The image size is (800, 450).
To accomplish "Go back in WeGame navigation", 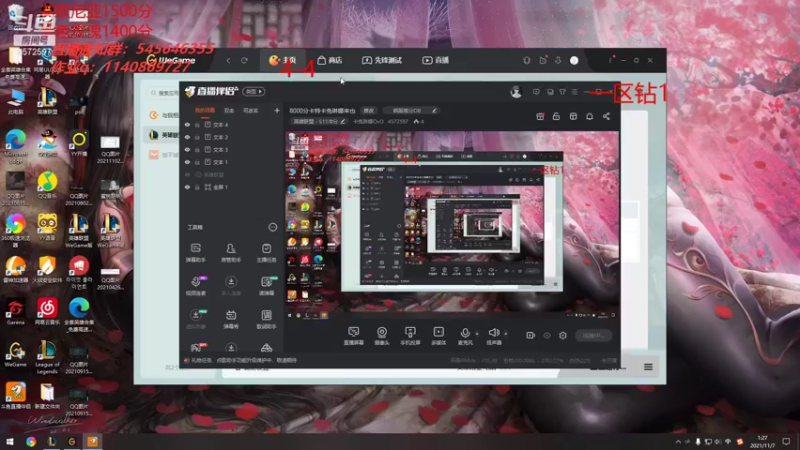I will [228, 60].
